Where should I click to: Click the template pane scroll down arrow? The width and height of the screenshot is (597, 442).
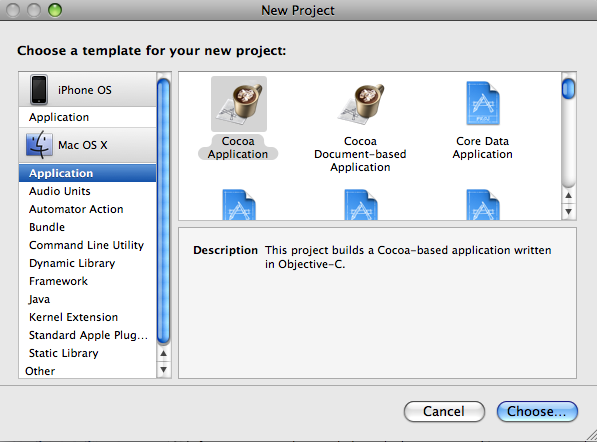[x=568, y=212]
